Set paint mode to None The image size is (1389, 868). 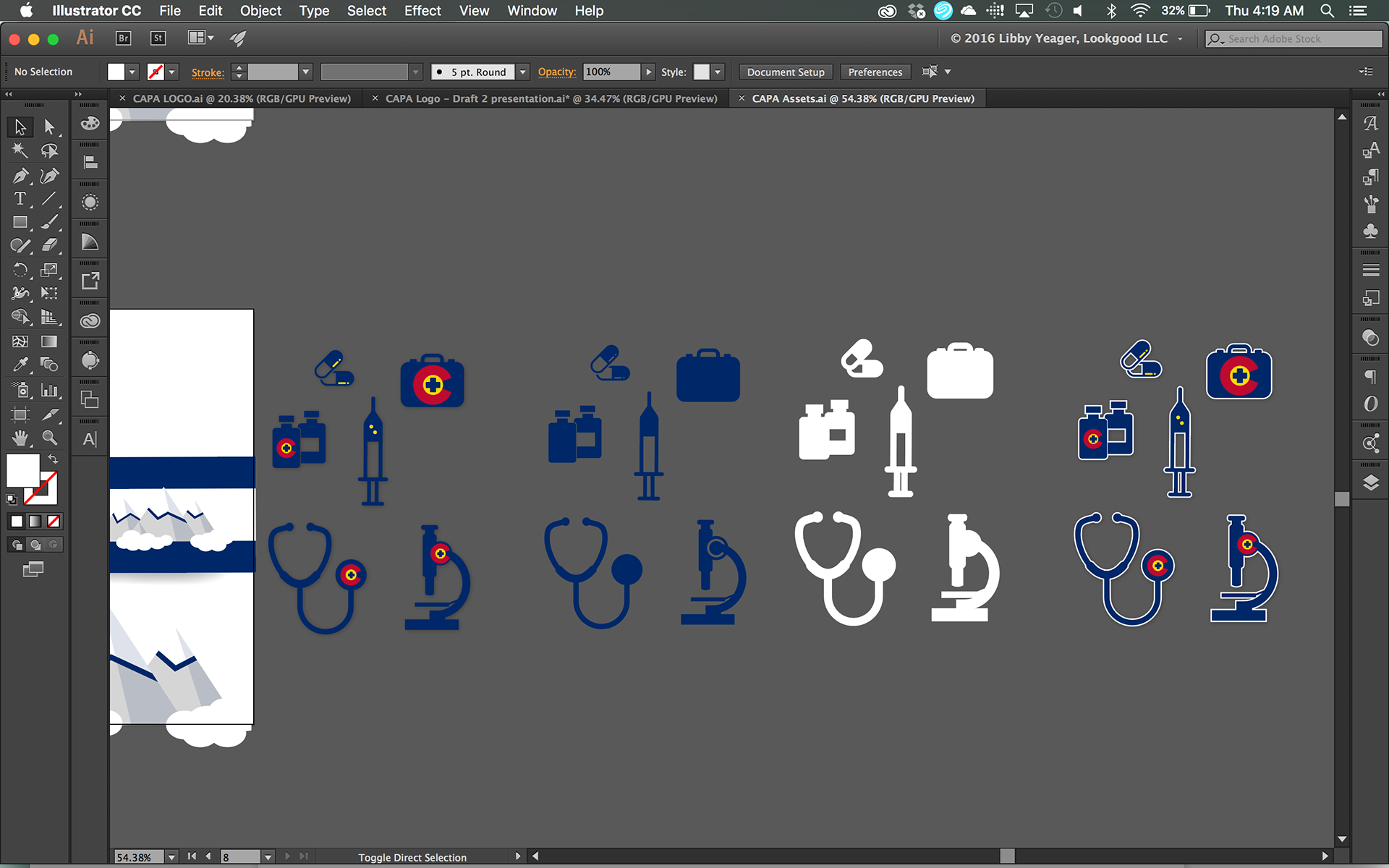click(x=54, y=522)
